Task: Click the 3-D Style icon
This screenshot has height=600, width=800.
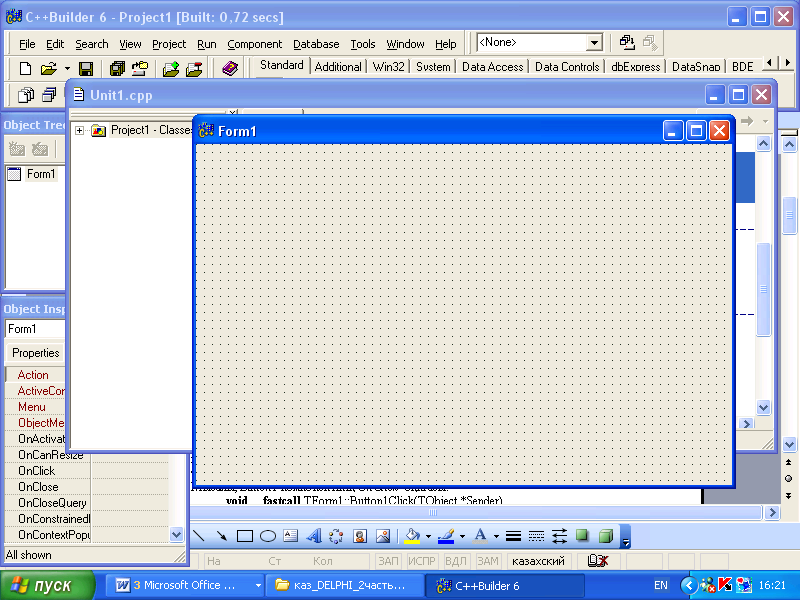Action: pyautogui.click(x=606, y=536)
